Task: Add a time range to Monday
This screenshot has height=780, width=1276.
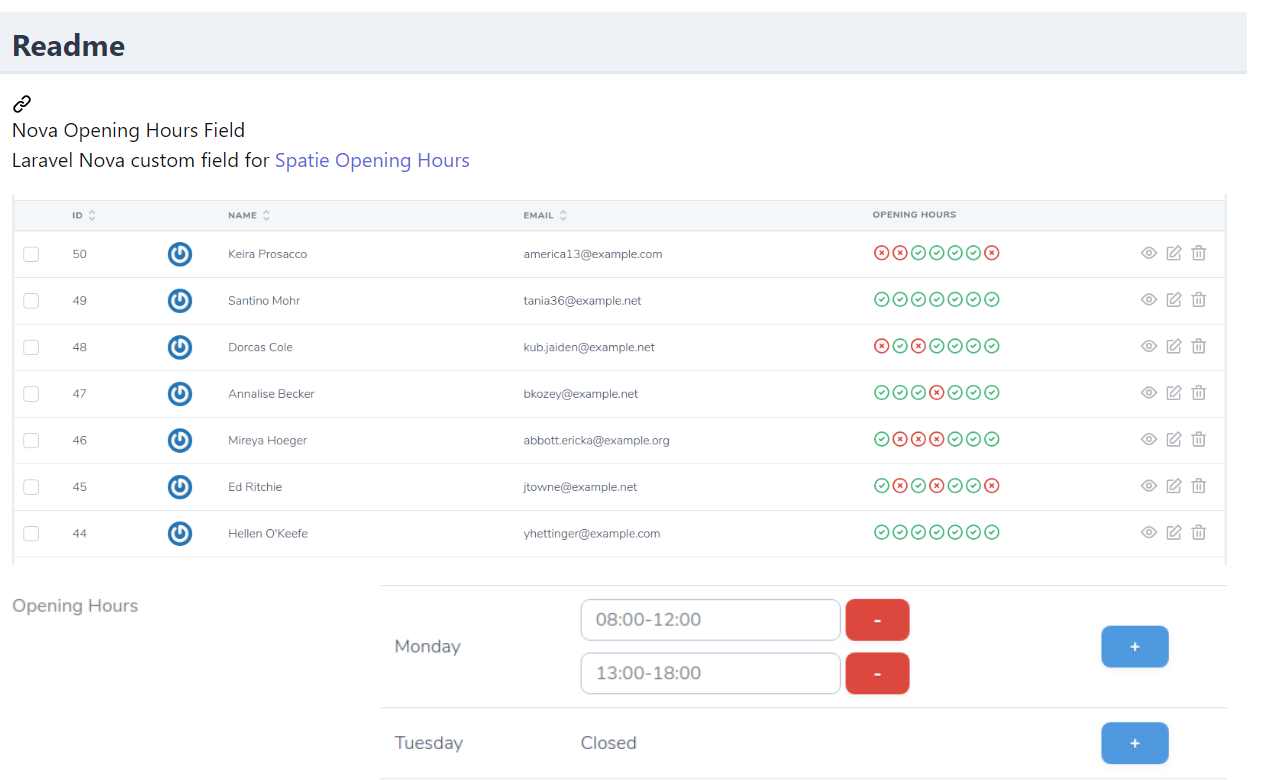Action: (1134, 647)
